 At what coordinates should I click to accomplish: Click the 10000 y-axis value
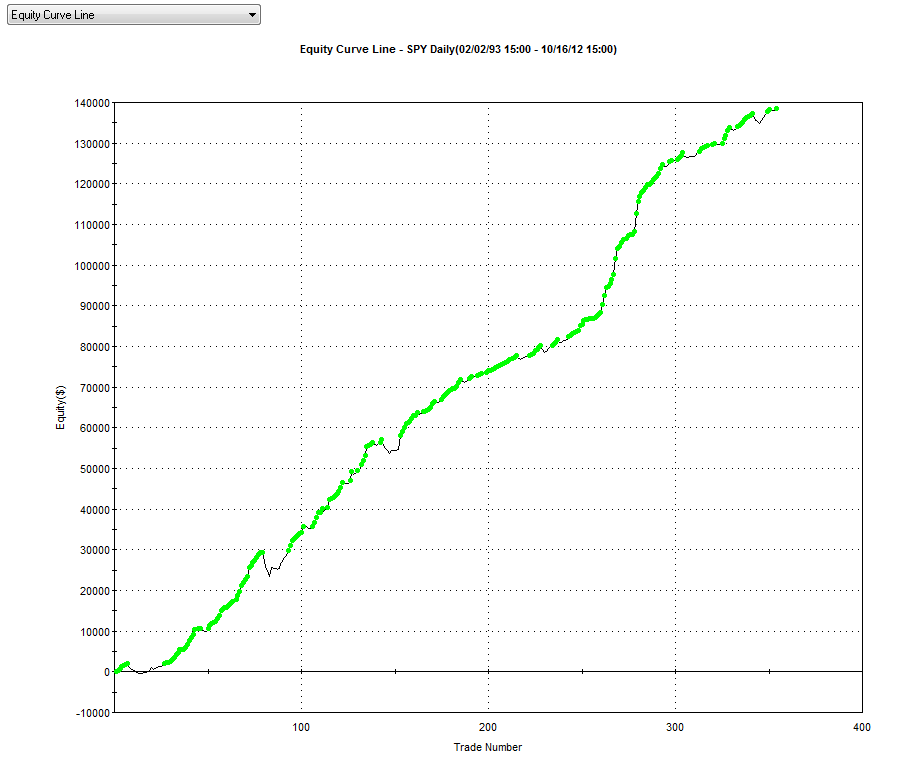click(95, 632)
